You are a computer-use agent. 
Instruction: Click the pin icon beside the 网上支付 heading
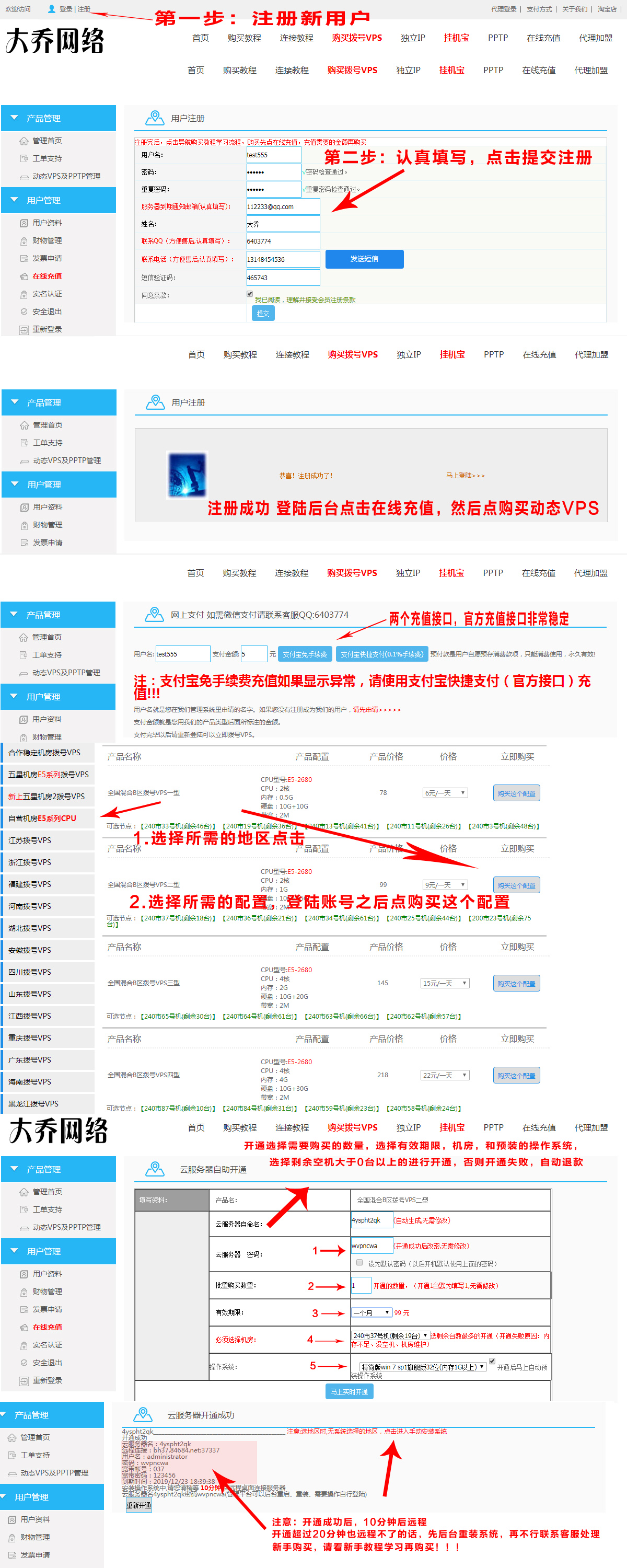[x=155, y=614]
